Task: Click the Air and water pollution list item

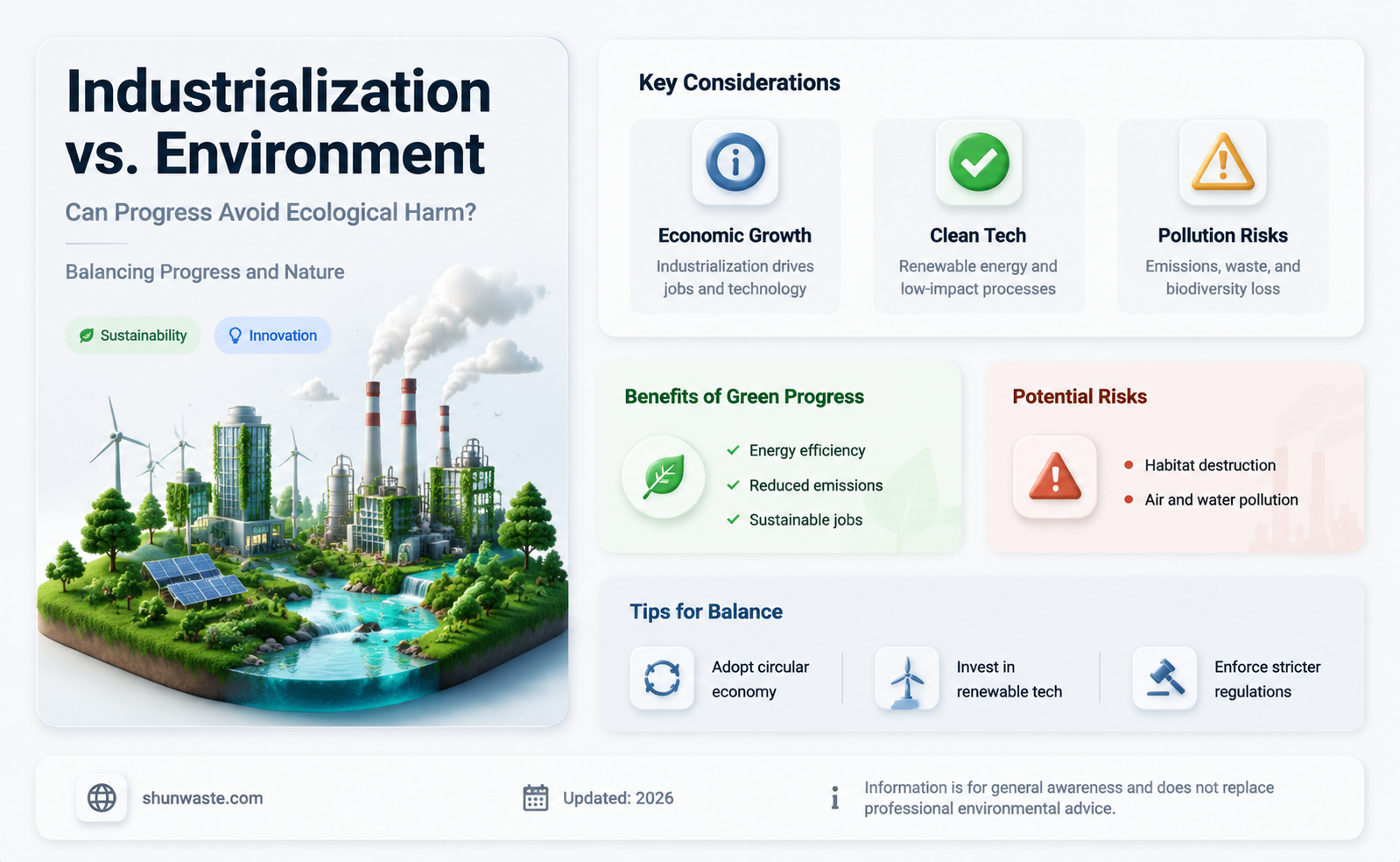Action: 1221,499
